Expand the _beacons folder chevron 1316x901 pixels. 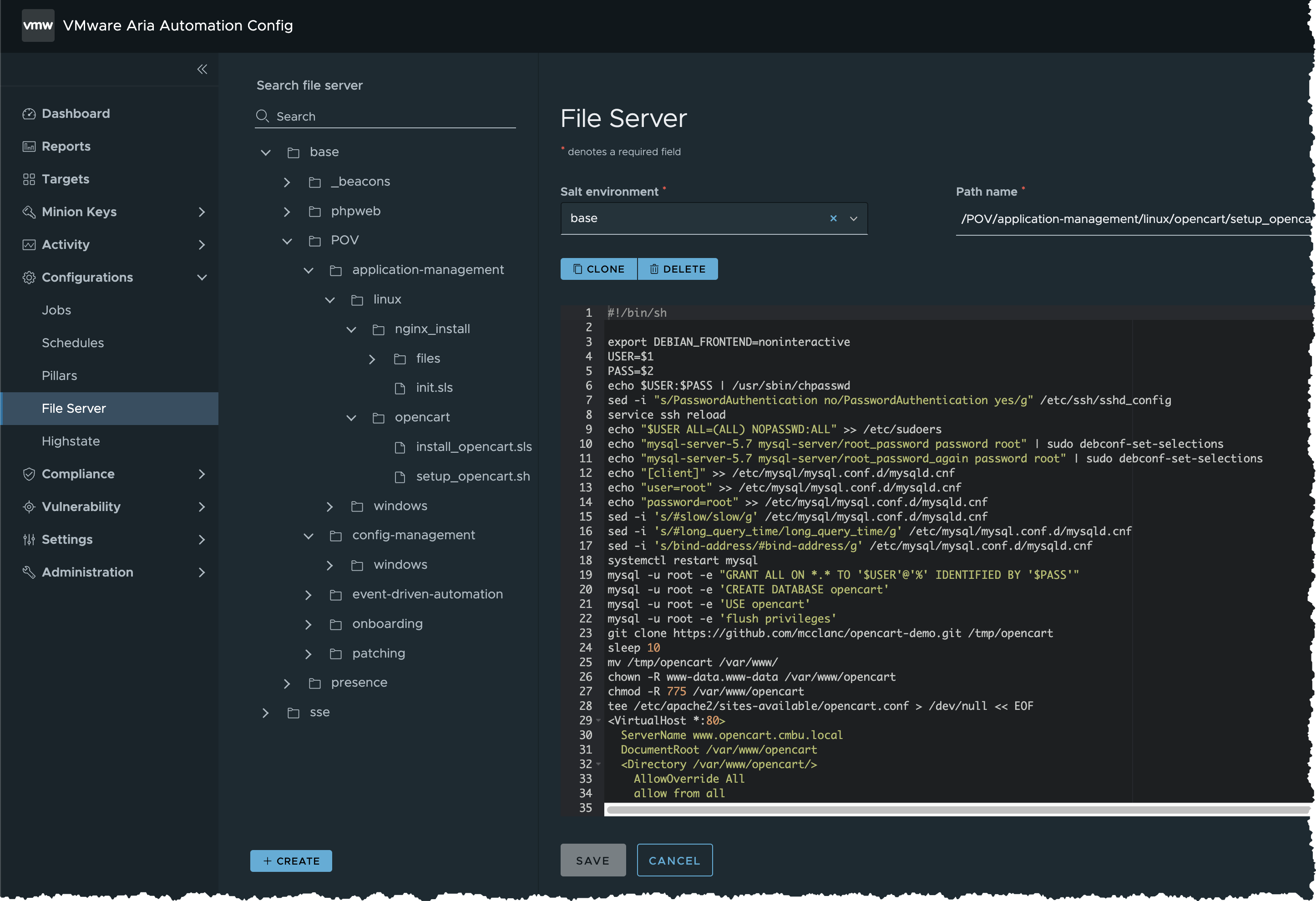287,182
